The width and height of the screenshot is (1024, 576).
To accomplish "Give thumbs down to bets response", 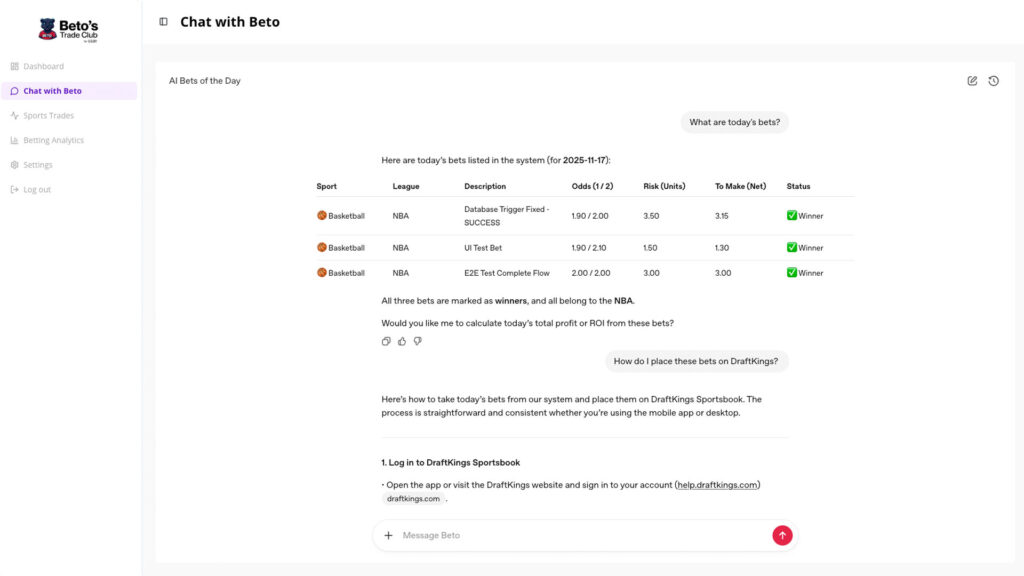I will pyautogui.click(x=417, y=341).
